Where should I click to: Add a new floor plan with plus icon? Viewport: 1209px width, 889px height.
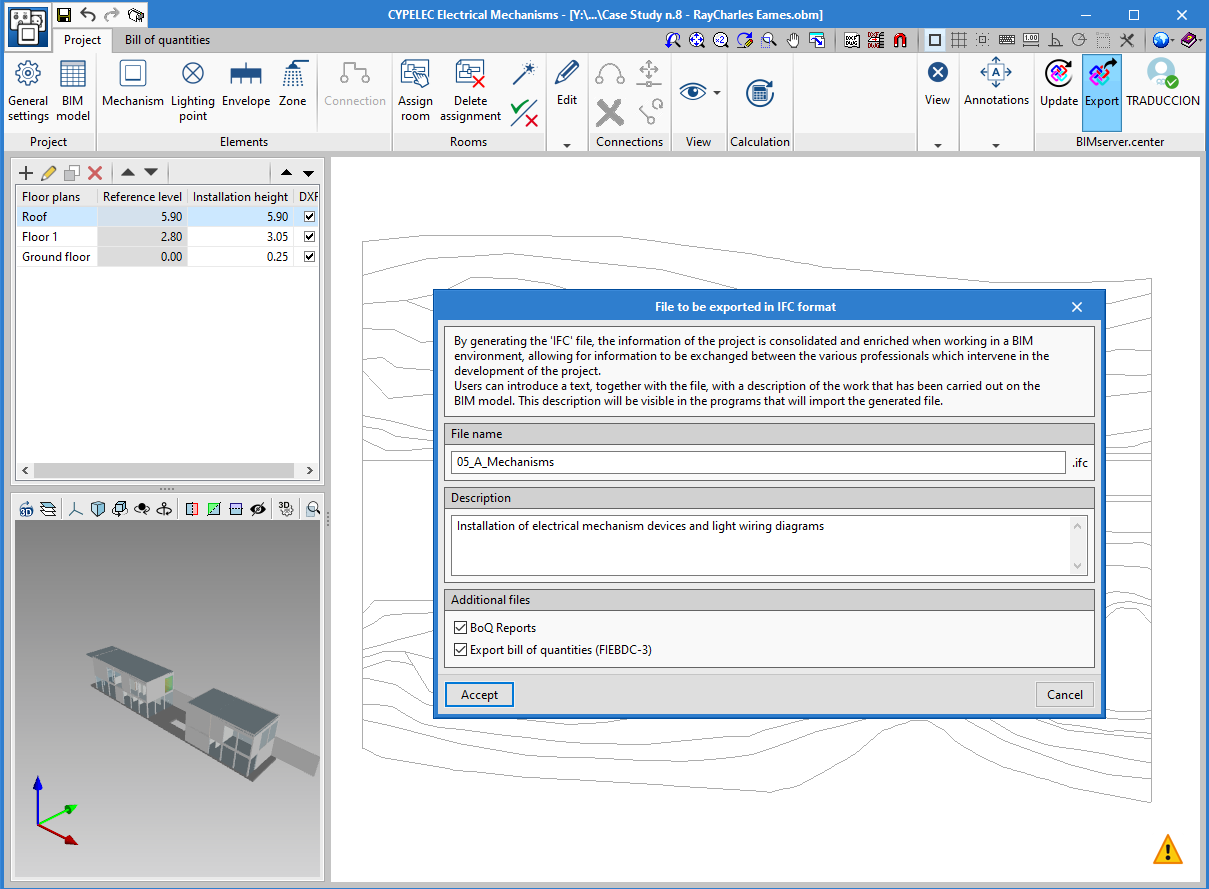pos(26,173)
